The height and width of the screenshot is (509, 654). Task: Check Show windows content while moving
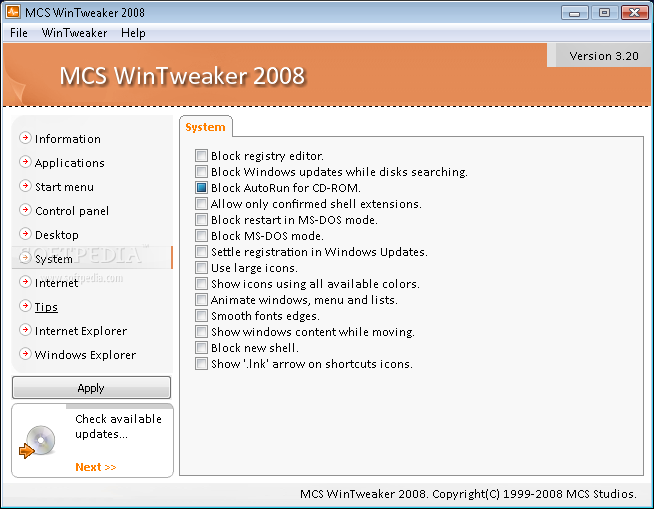click(201, 332)
